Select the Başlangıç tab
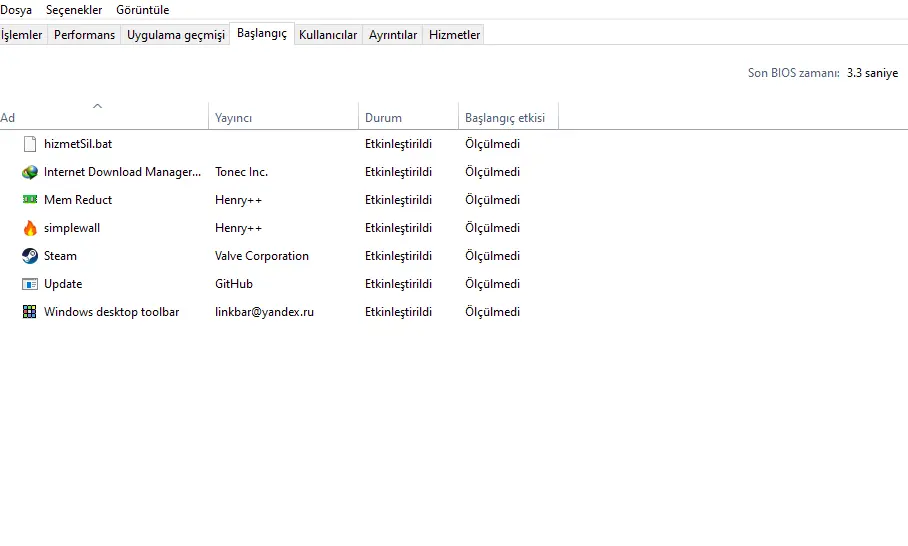908x546 pixels. (262, 34)
